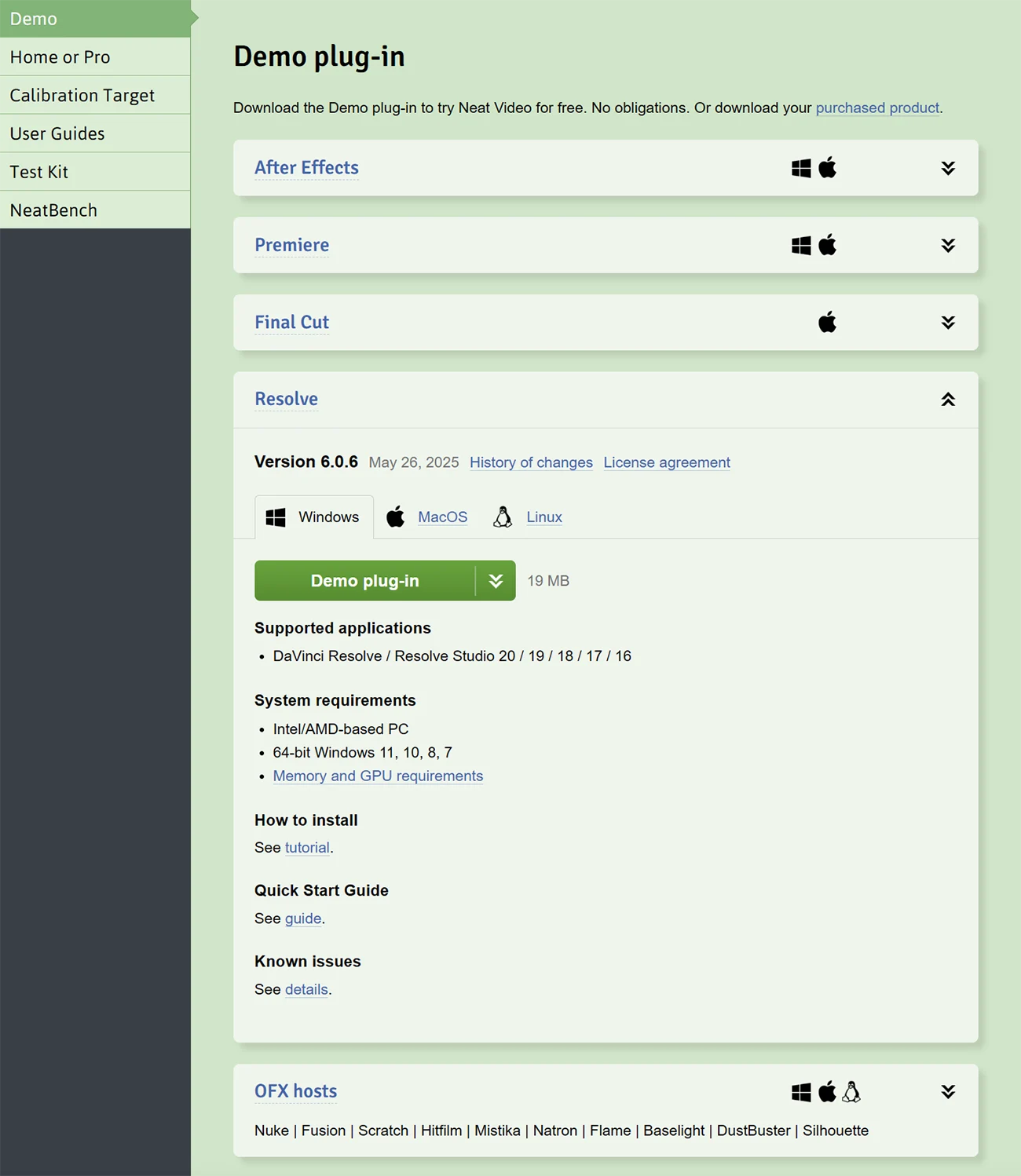
Task: Click the 'Version 6.0.6' text
Action: [x=306, y=462]
